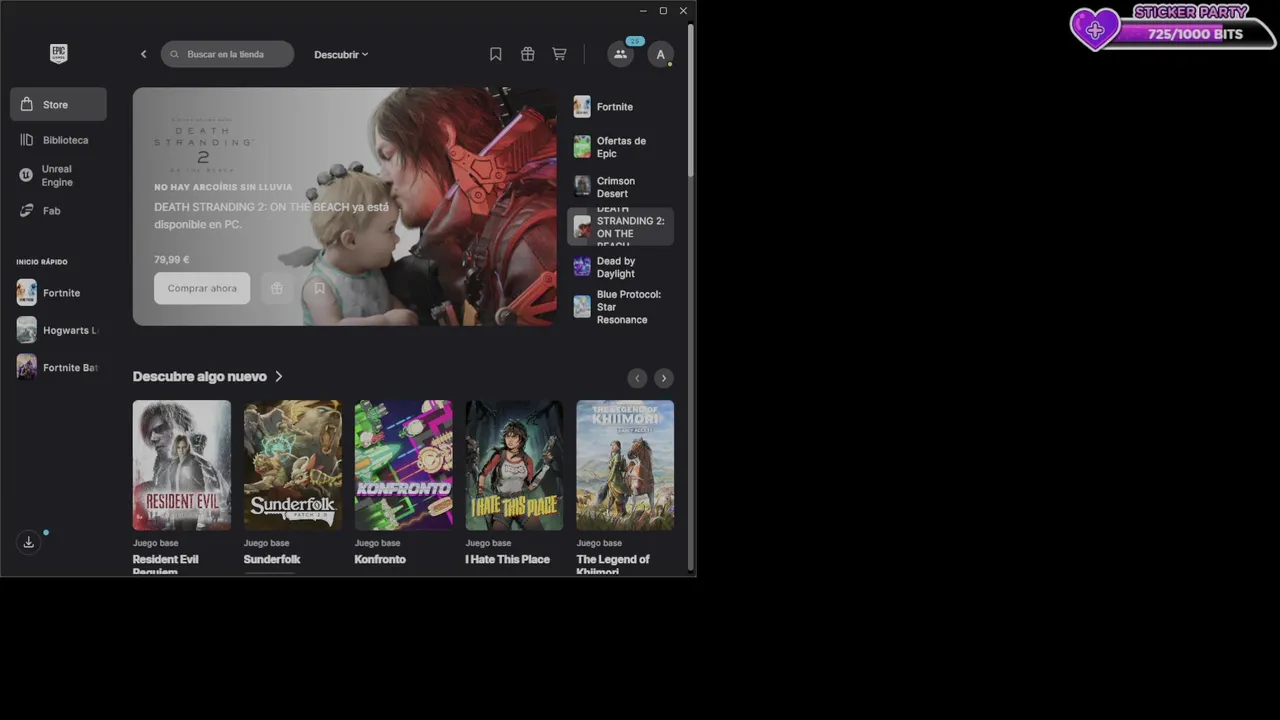The image size is (1280, 720).
Task: Click the Sunderfolk title text
Action: pyautogui.click(x=272, y=559)
